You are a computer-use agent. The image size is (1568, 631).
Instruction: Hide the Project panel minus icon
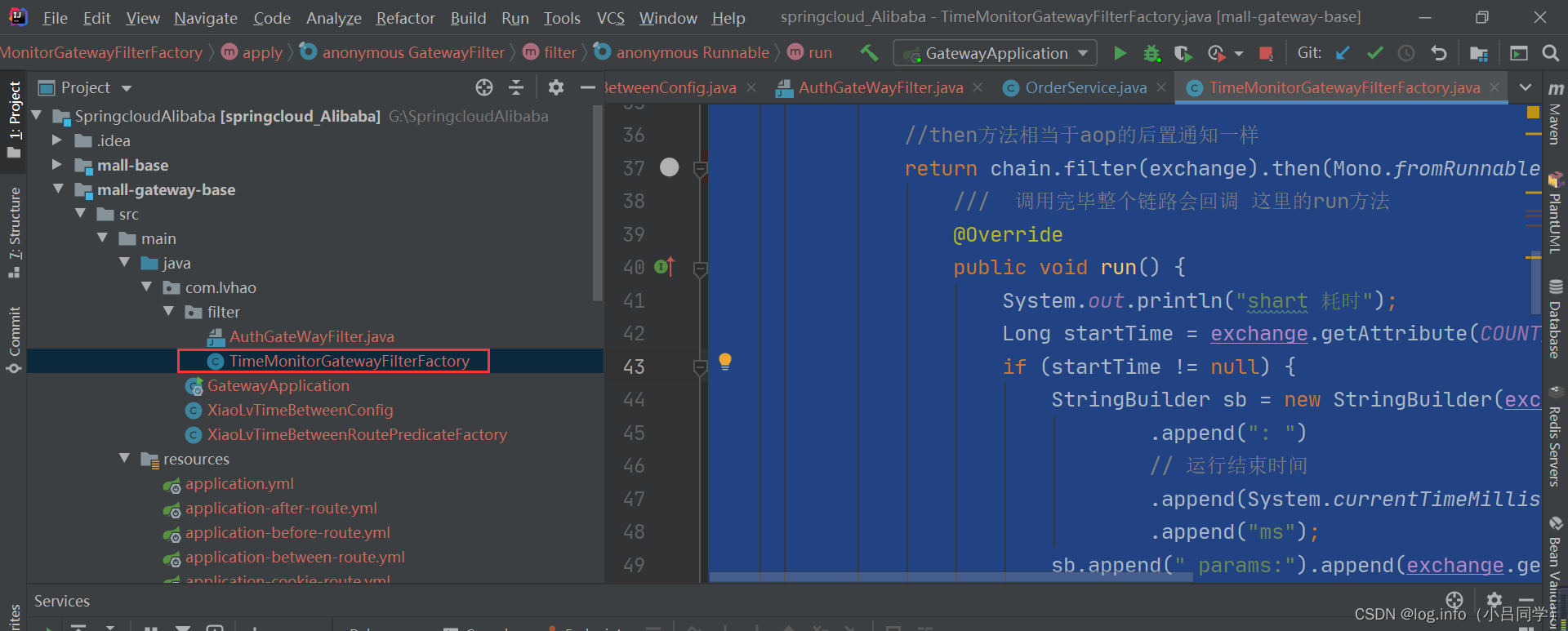click(587, 87)
